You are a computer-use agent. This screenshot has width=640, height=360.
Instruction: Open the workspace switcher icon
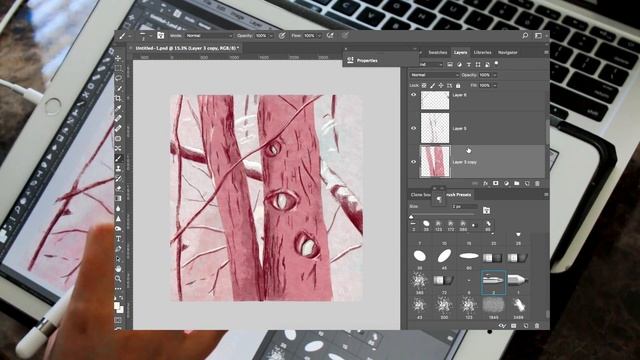click(538, 36)
